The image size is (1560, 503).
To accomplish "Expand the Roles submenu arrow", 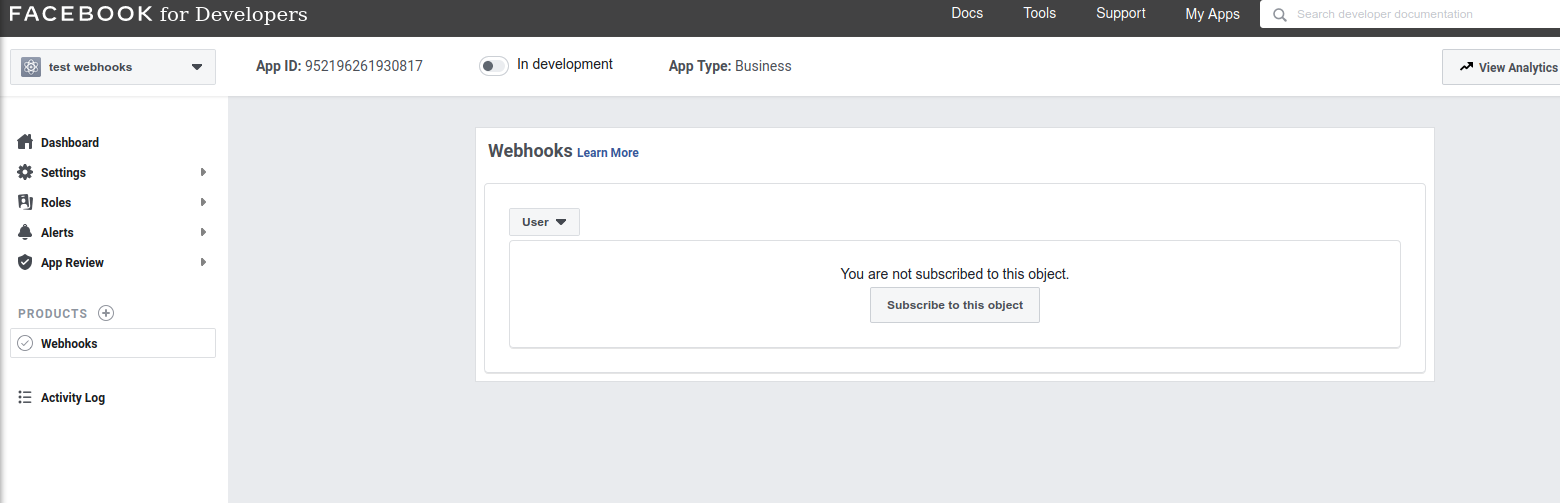I will point(203,202).
